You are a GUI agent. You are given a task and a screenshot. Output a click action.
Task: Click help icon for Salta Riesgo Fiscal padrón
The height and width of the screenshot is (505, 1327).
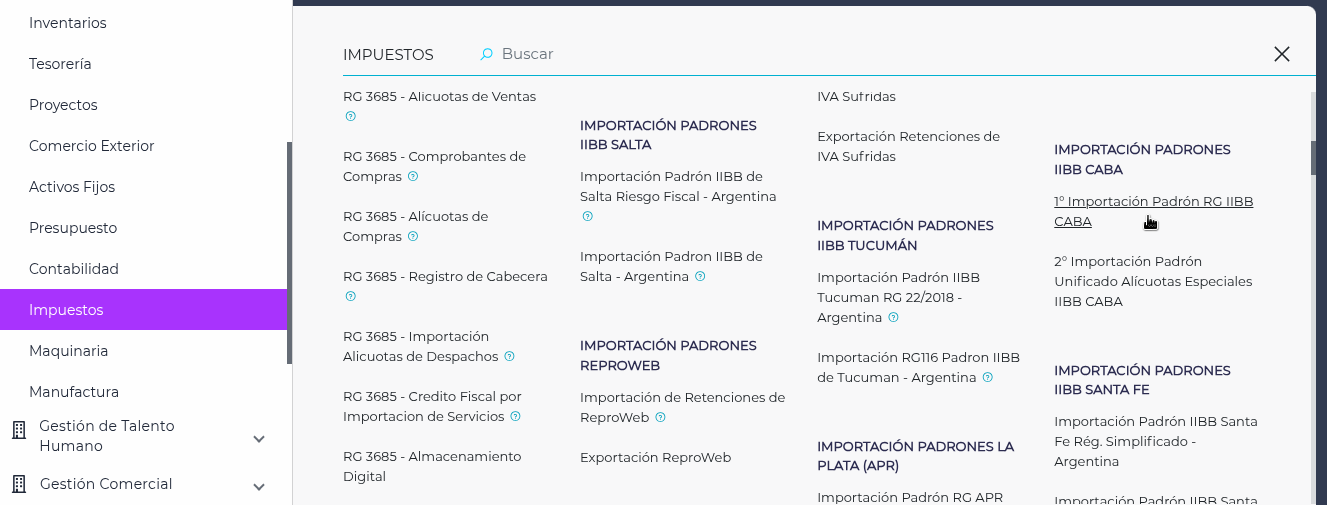pos(587,216)
